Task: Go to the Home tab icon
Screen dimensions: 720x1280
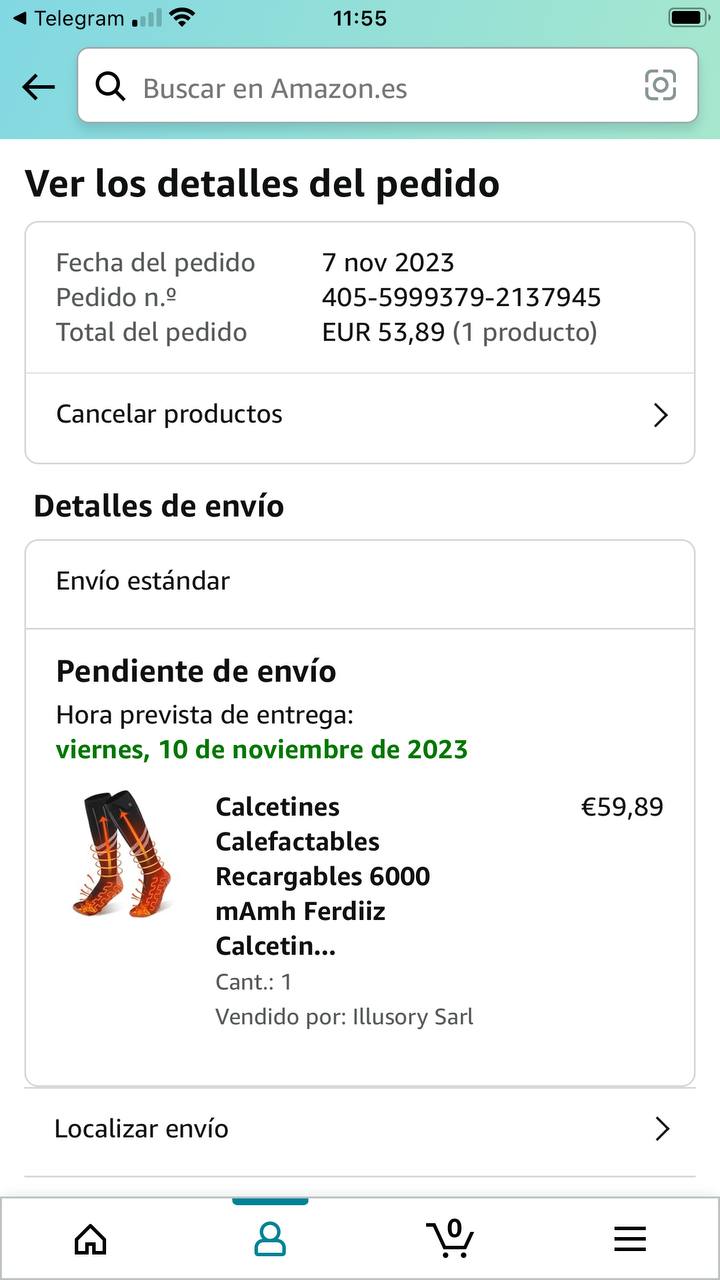Action: click(91, 1239)
